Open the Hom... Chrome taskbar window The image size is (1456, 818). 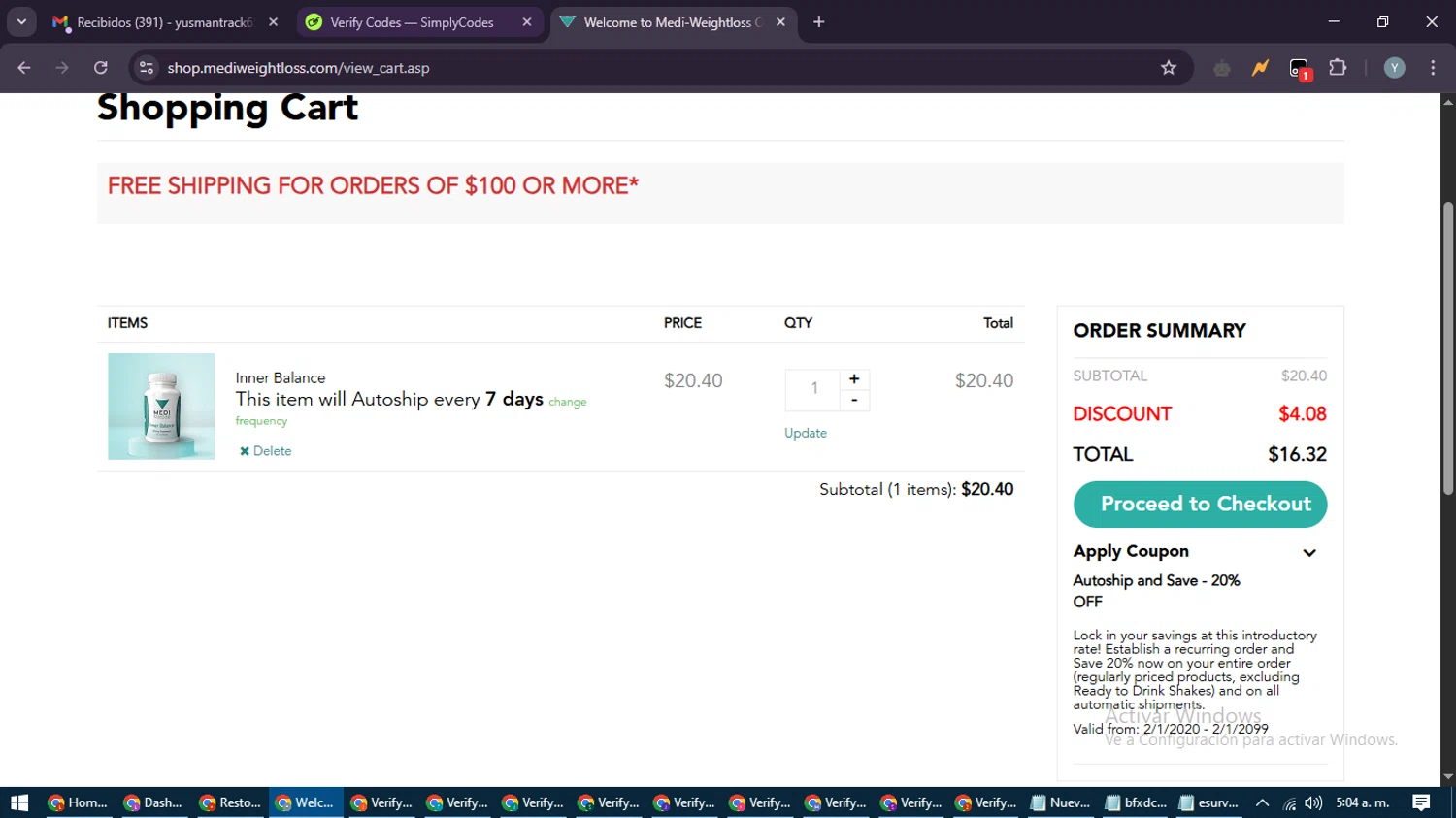pos(78,802)
